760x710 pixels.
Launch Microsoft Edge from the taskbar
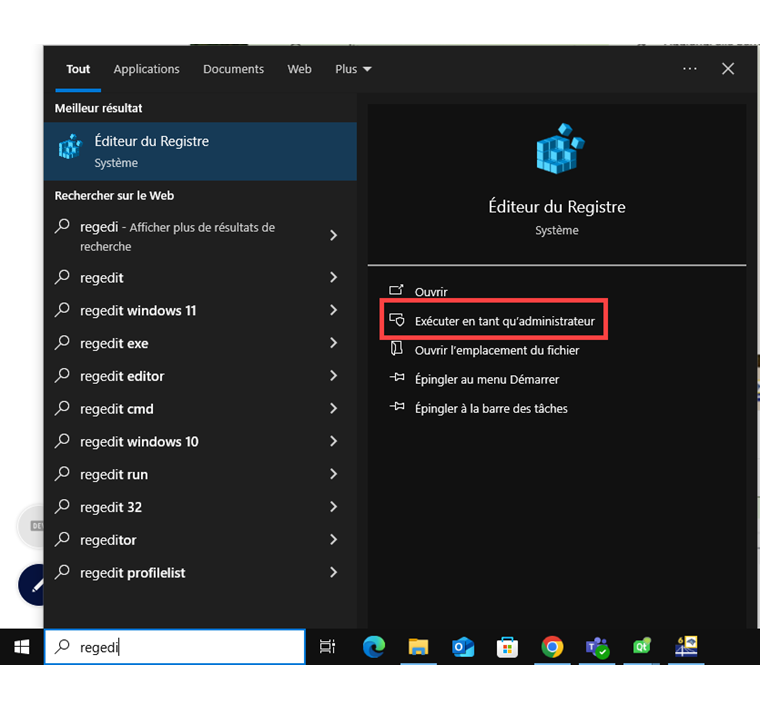tap(374, 647)
